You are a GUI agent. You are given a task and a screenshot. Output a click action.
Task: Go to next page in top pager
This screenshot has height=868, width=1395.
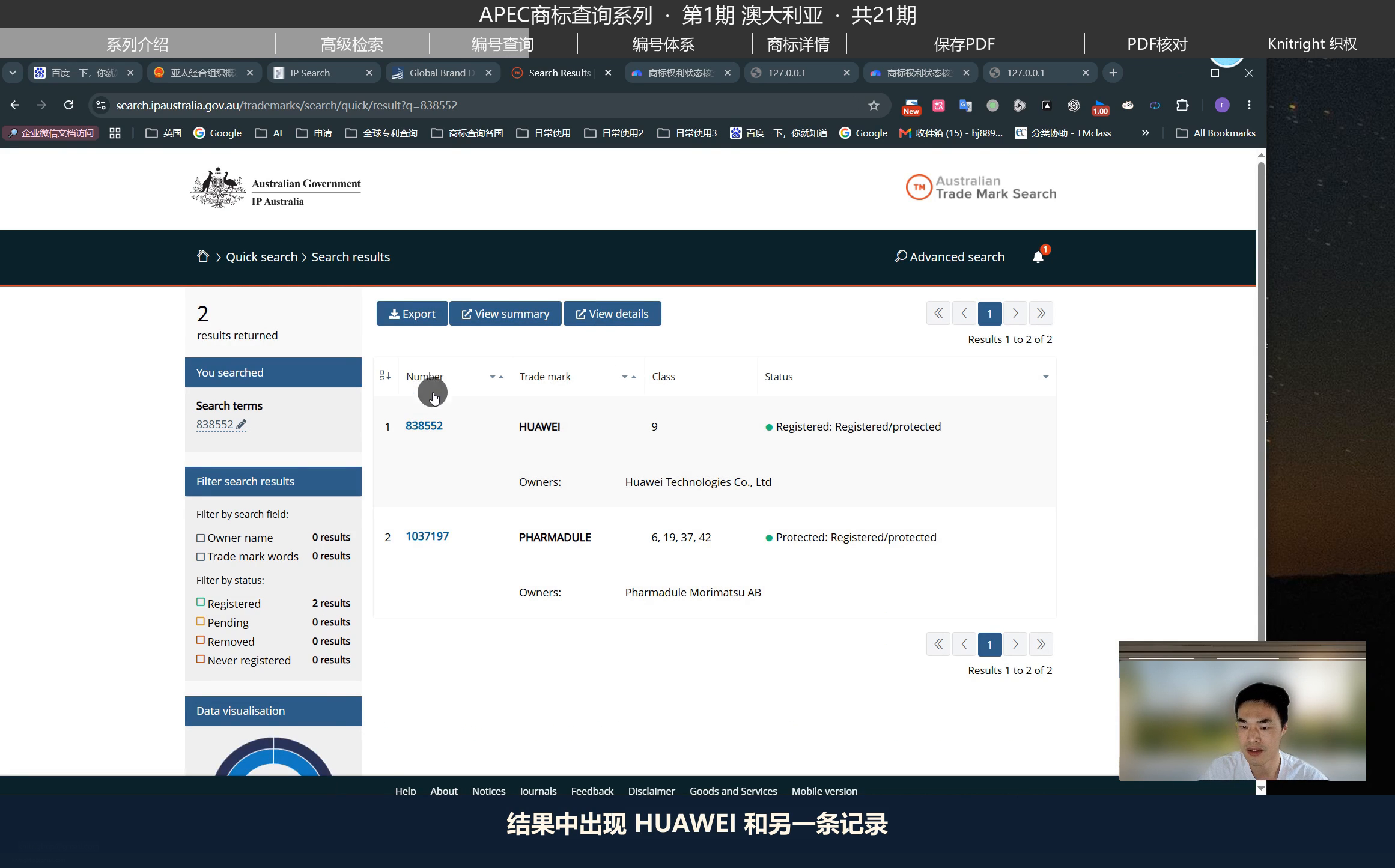click(x=1015, y=313)
